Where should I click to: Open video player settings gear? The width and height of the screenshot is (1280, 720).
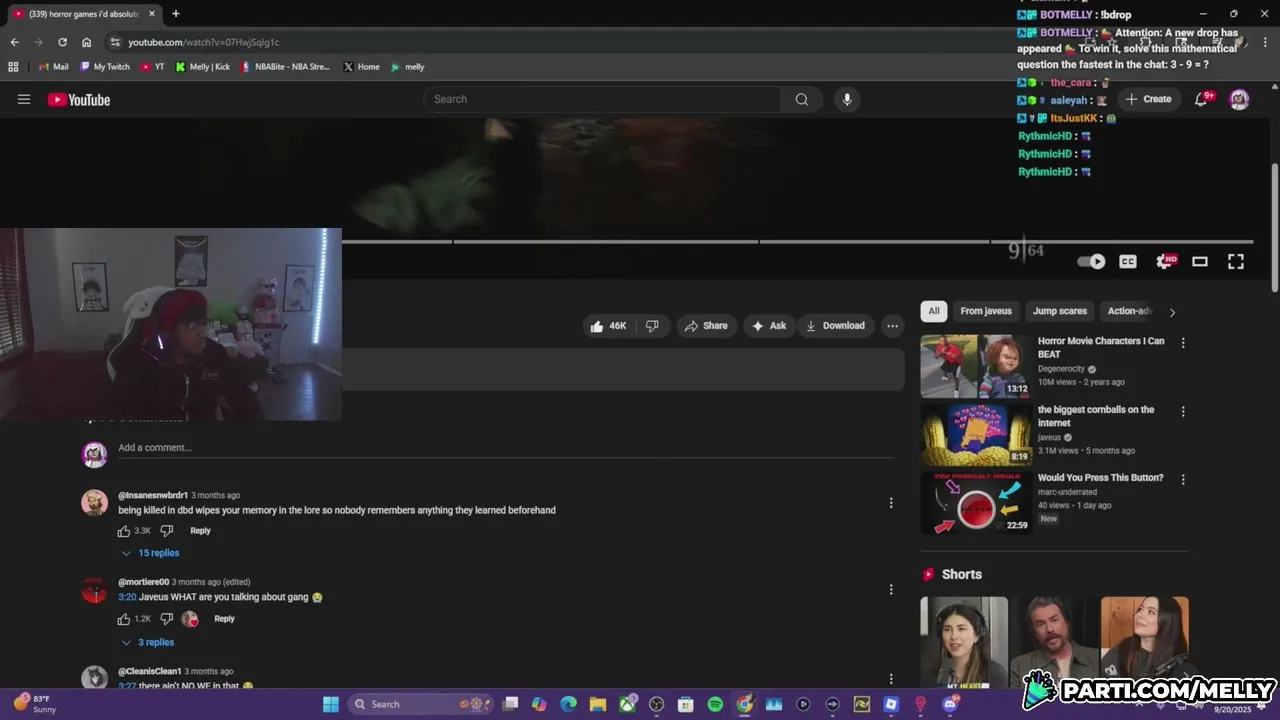click(x=1165, y=261)
